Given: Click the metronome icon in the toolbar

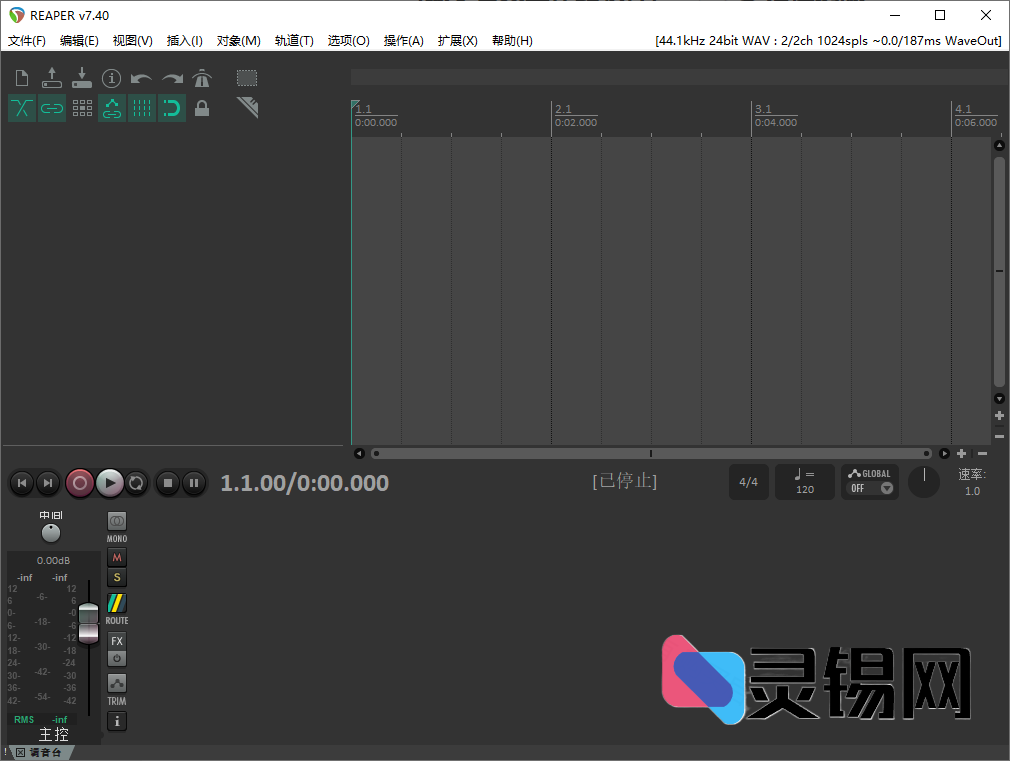Looking at the screenshot, I should pyautogui.click(x=200, y=77).
